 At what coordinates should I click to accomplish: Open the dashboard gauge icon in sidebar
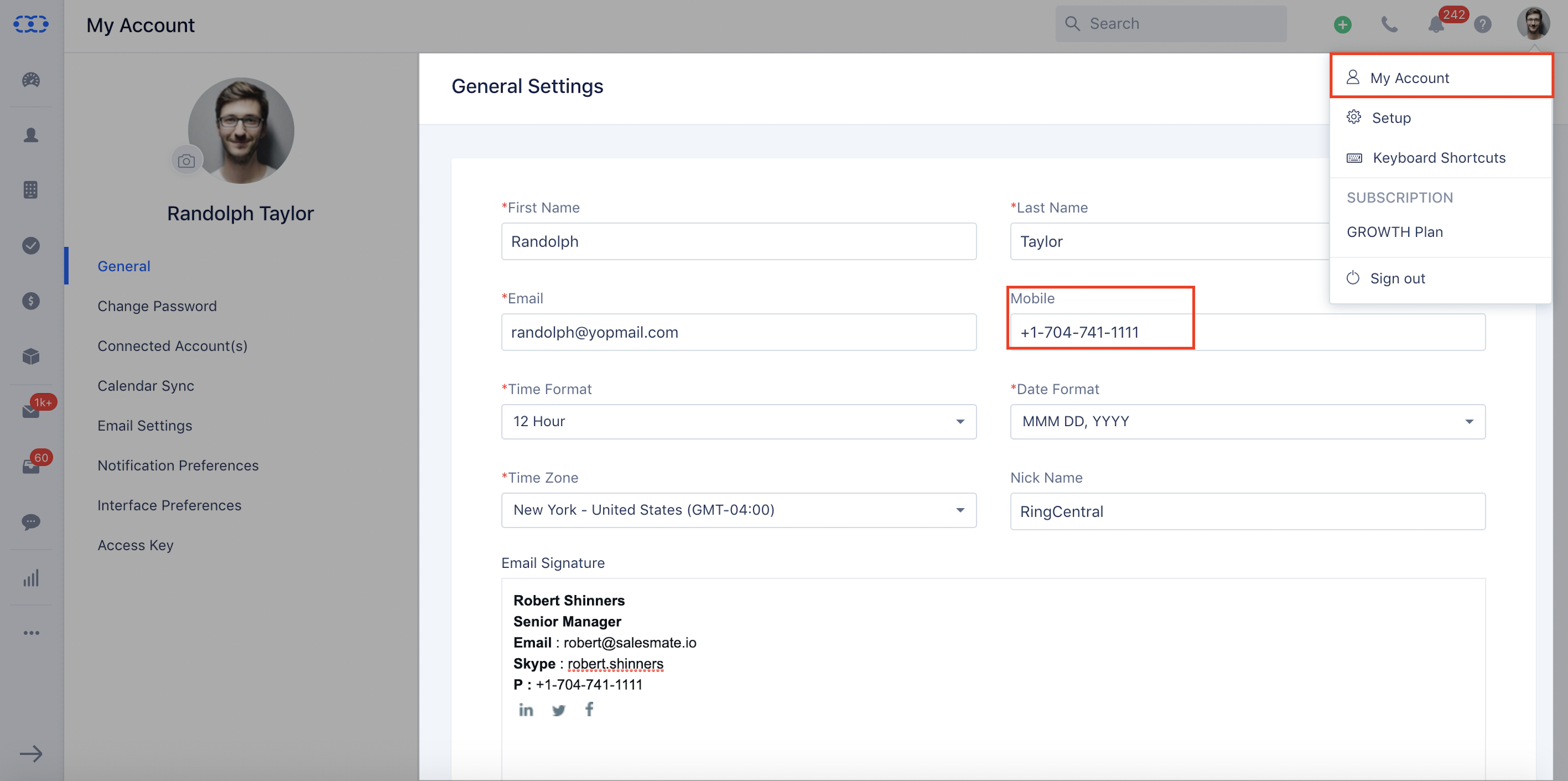tap(31, 80)
